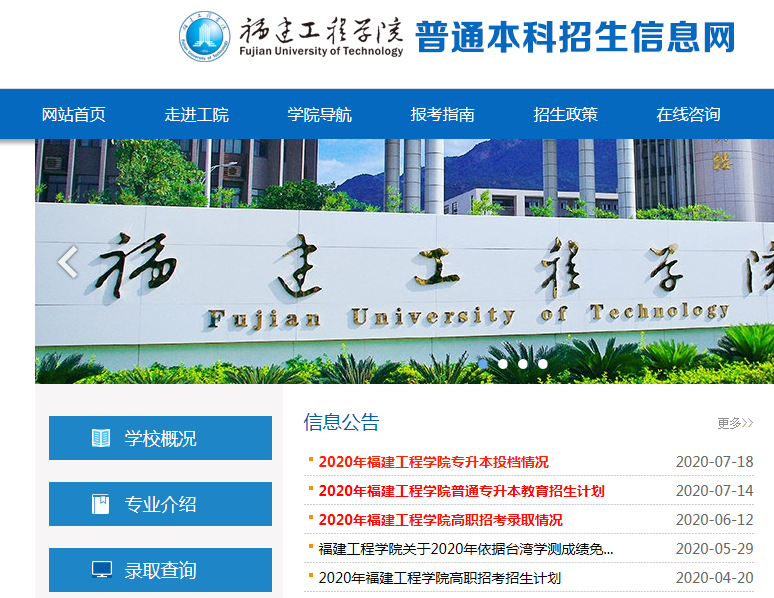Click the campus banner image
The image size is (774, 598).
404,261
